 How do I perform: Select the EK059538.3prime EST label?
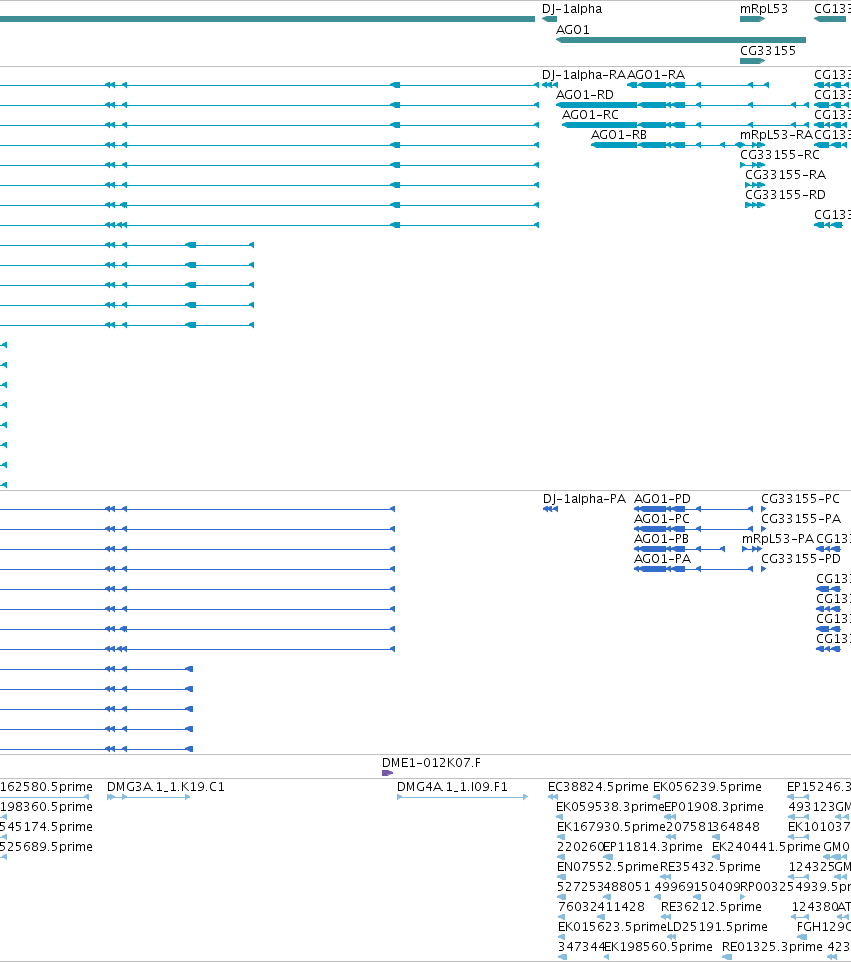(610, 806)
